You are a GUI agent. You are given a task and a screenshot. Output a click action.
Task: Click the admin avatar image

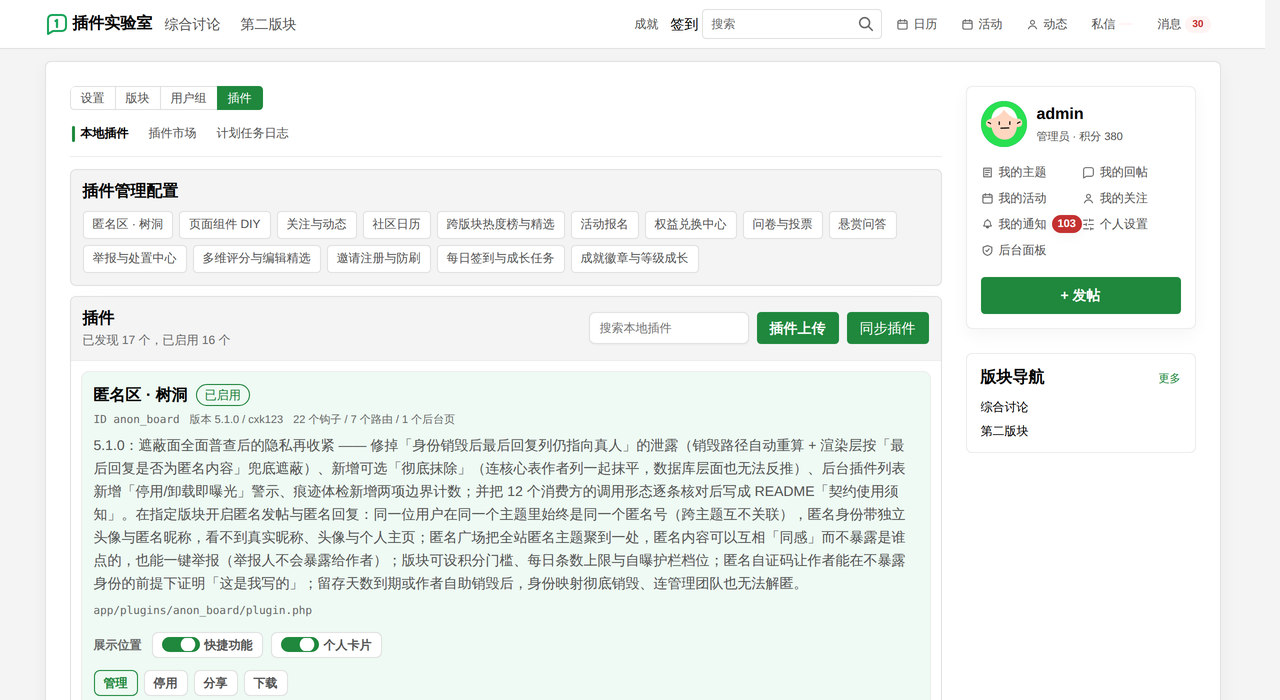[1004, 124]
